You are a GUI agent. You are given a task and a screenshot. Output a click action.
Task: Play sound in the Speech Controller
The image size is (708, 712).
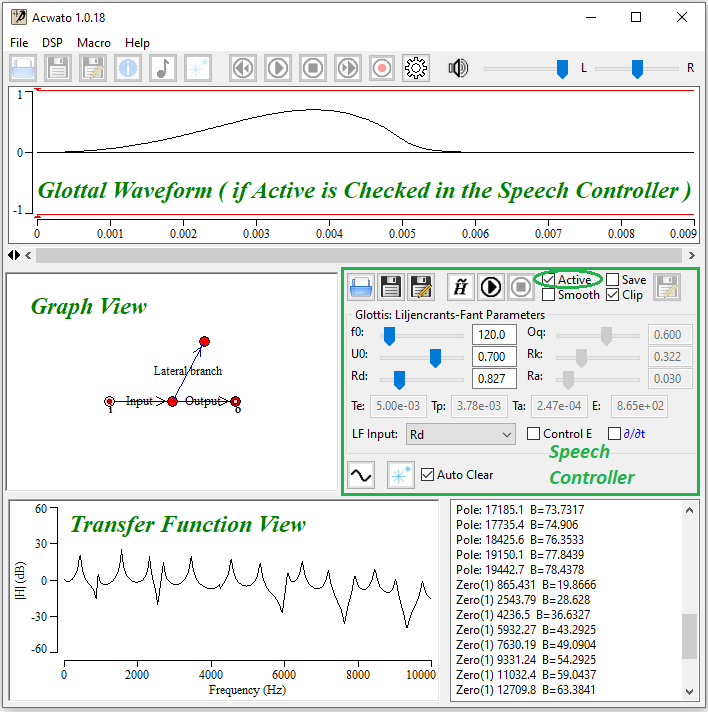[491, 287]
